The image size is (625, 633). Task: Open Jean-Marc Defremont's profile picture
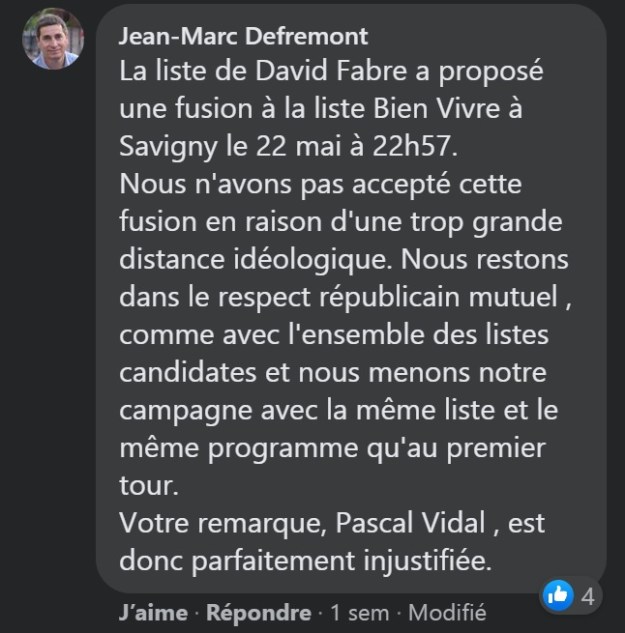click(53, 39)
